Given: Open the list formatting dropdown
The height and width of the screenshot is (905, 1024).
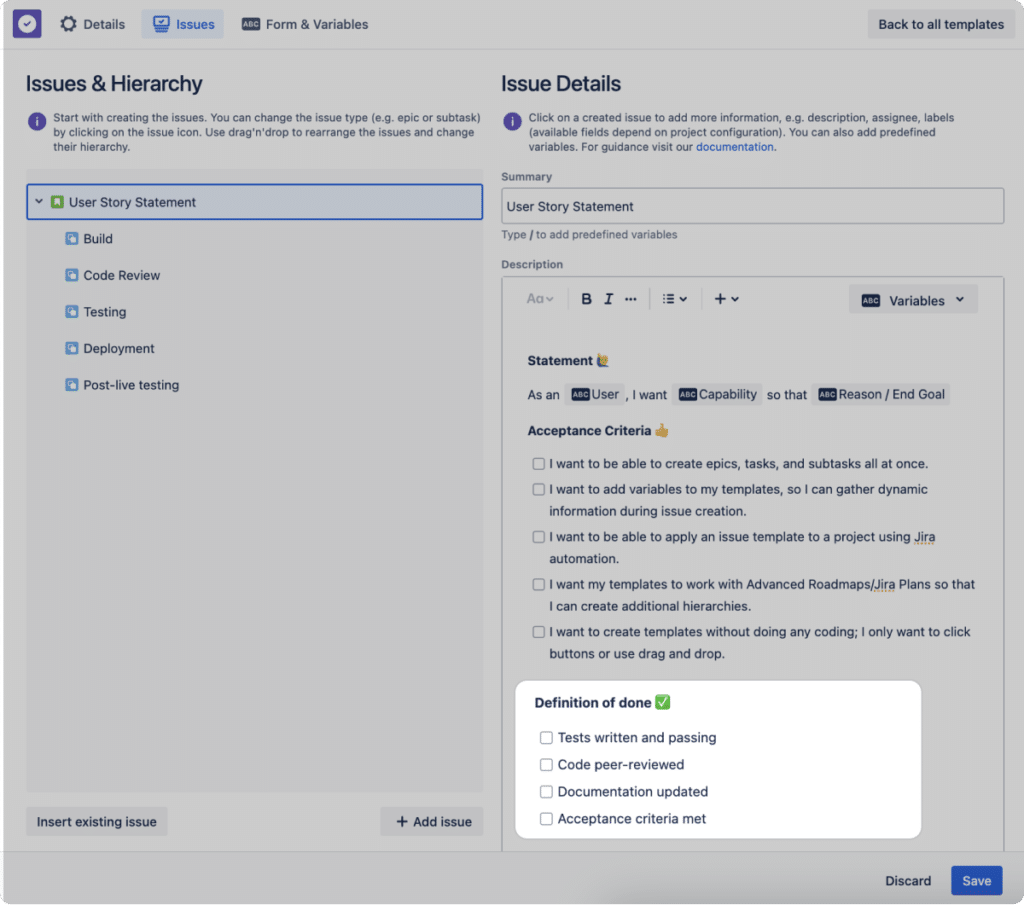Looking at the screenshot, I should pyautogui.click(x=675, y=298).
